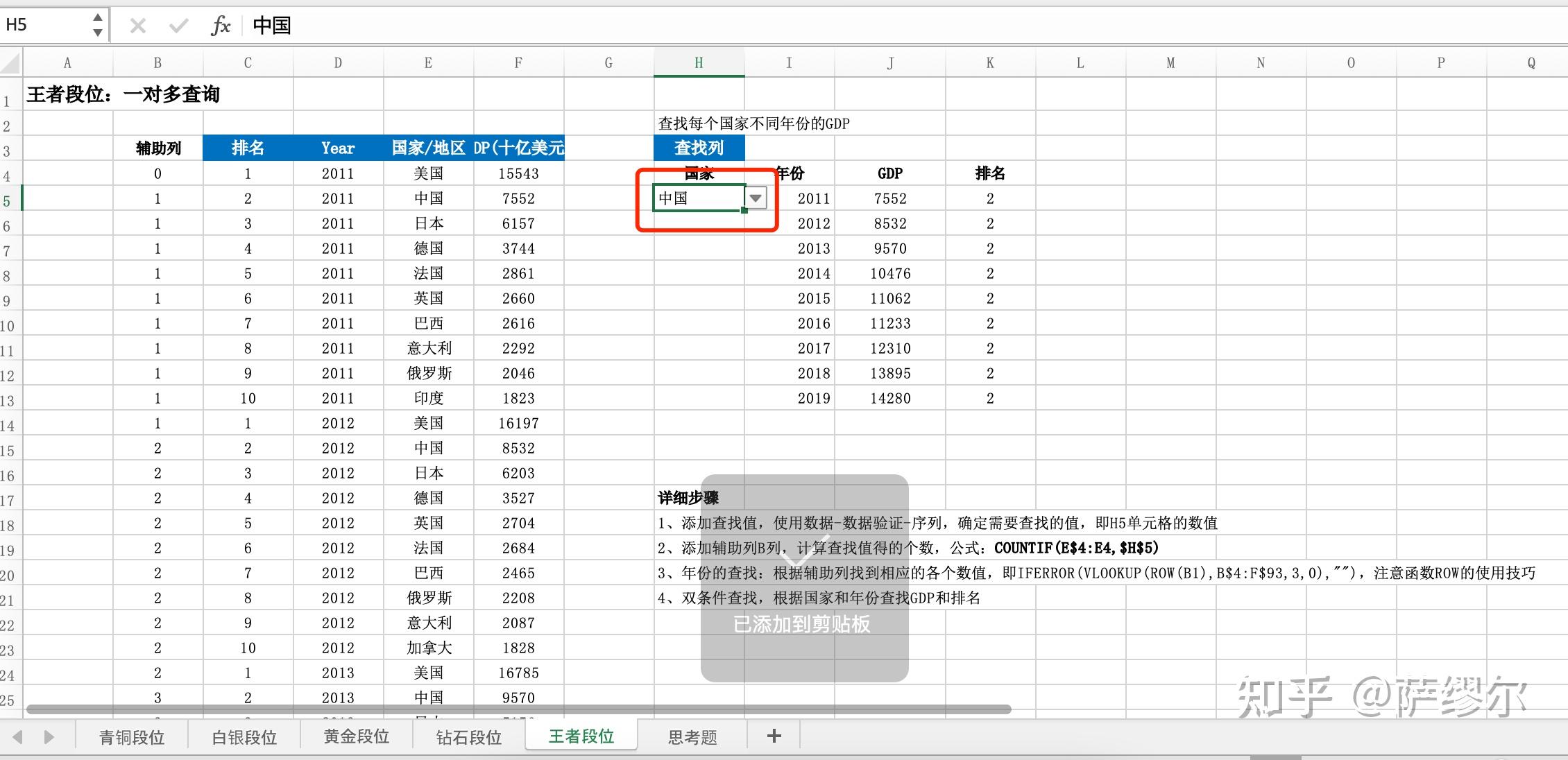Open the Name Box stepper arrows
This screenshot has height=760, width=1568.
(x=98, y=25)
